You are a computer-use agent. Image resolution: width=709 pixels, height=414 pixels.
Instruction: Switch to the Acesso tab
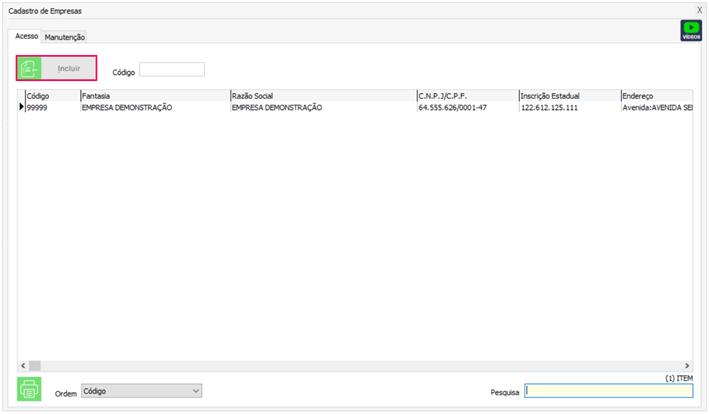27,36
